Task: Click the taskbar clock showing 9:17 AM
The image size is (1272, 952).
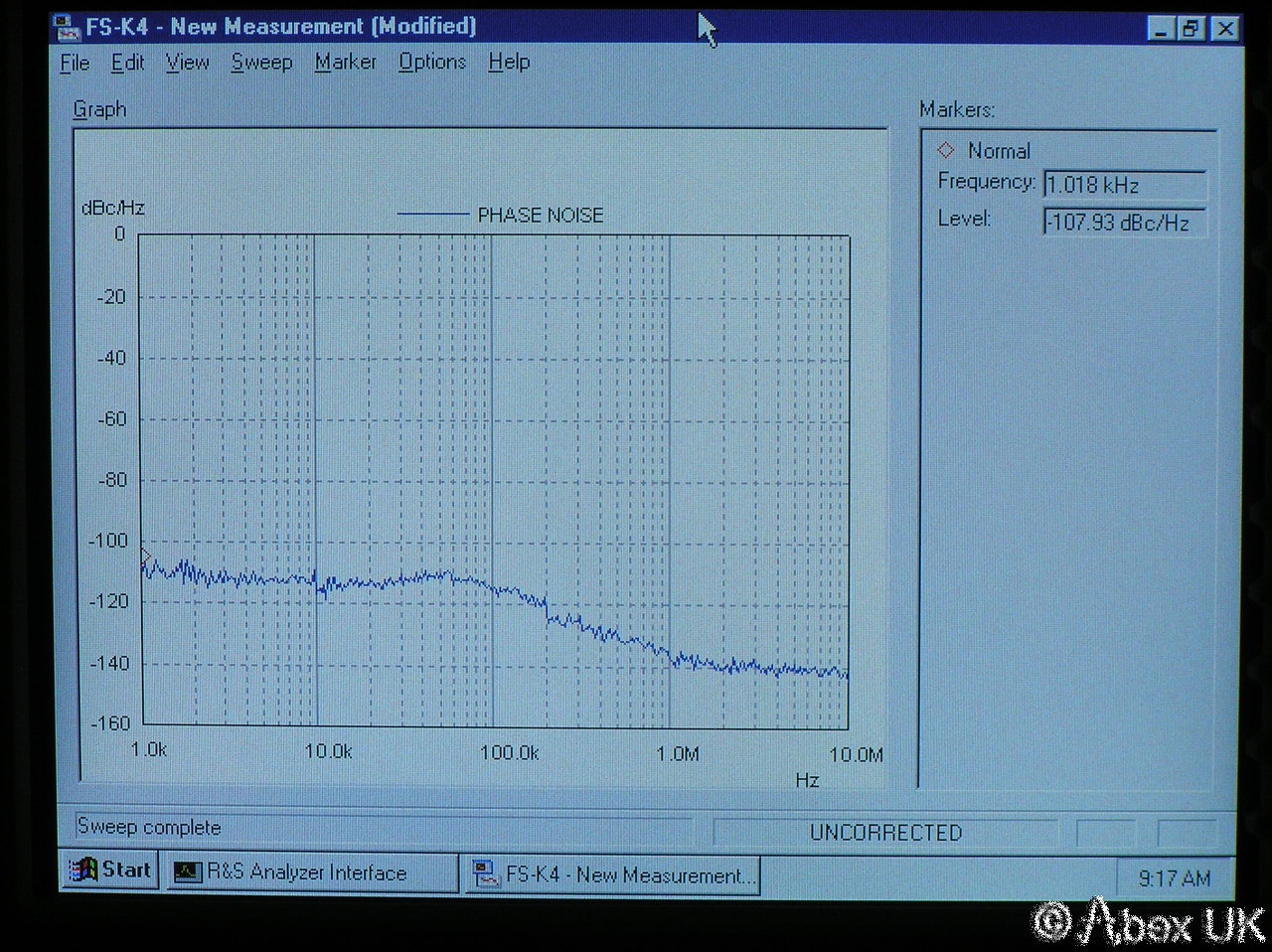Action: point(1174,877)
